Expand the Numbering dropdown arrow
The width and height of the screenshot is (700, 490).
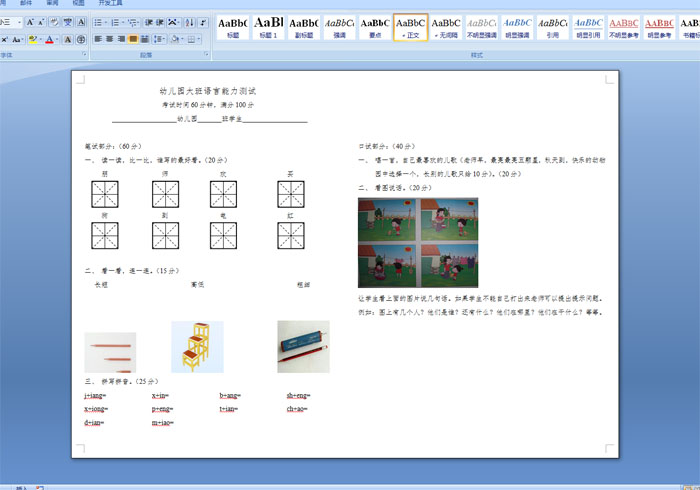coord(123,22)
